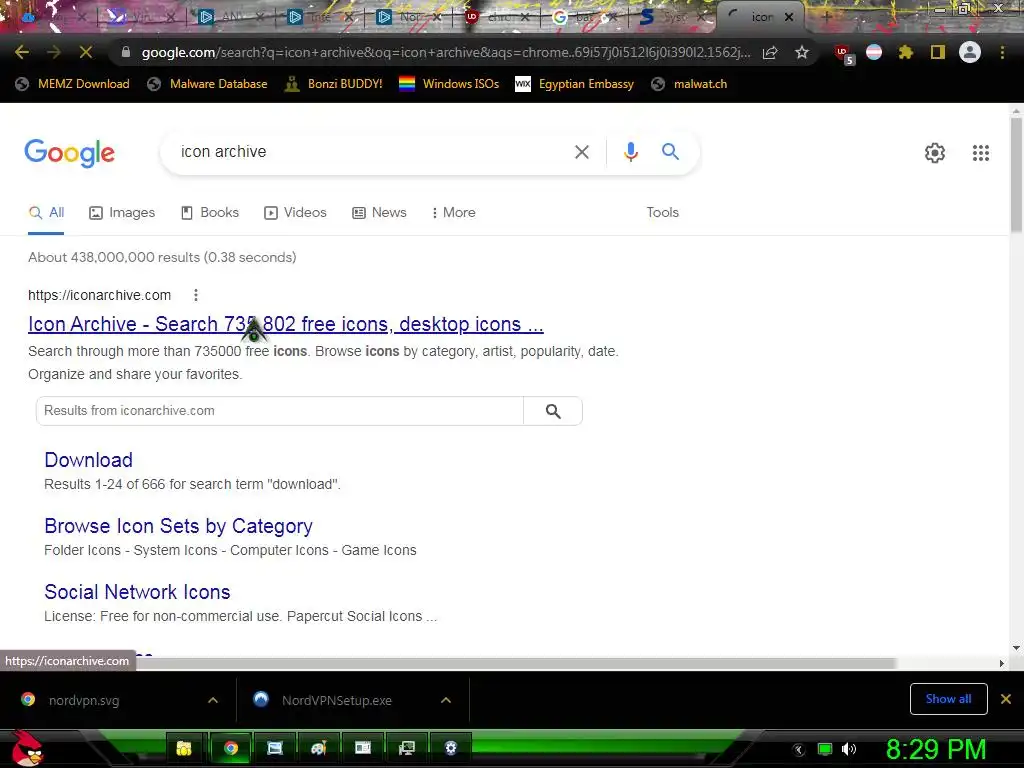Open the Angry Birds start button
The image size is (1024, 768).
click(x=26, y=748)
